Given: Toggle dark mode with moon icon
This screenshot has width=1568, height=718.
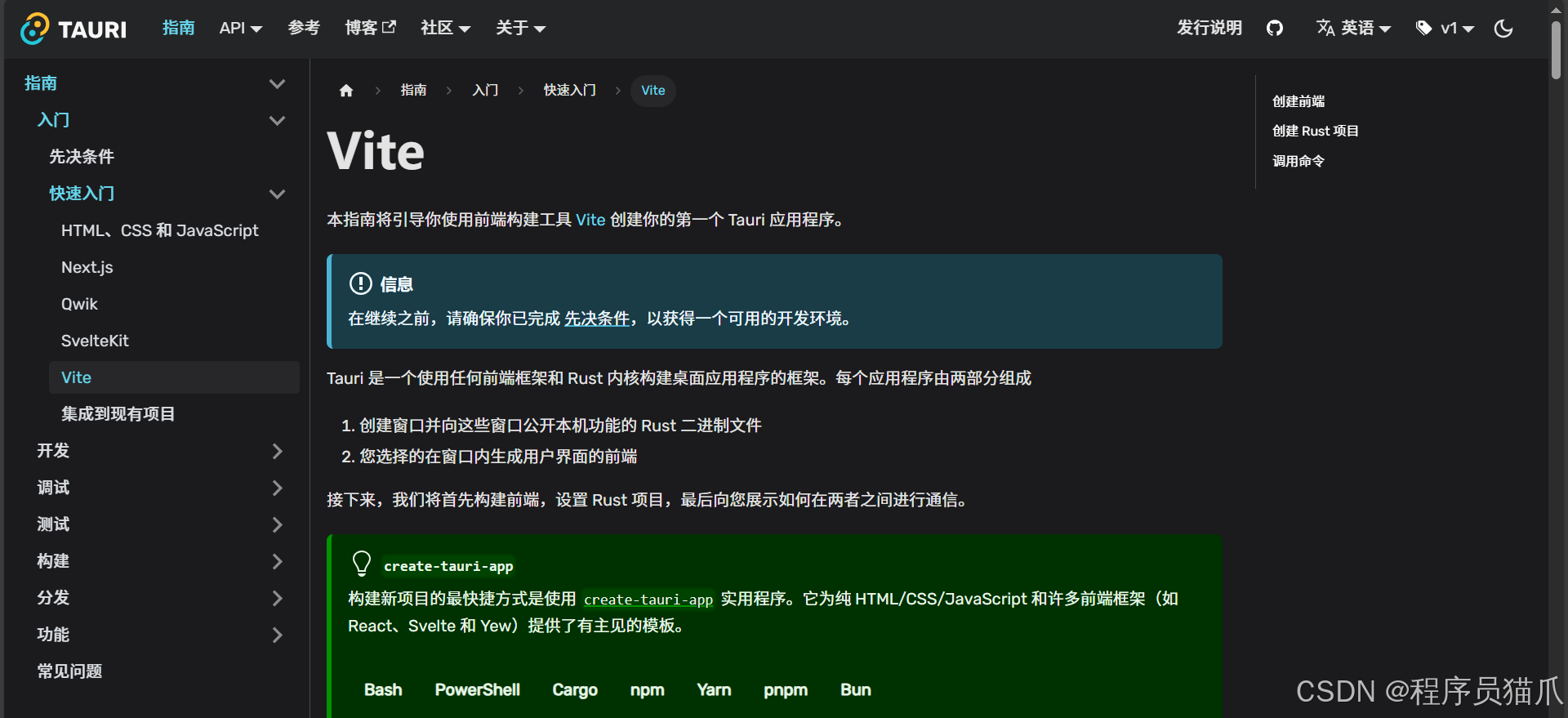Looking at the screenshot, I should coord(1503,29).
